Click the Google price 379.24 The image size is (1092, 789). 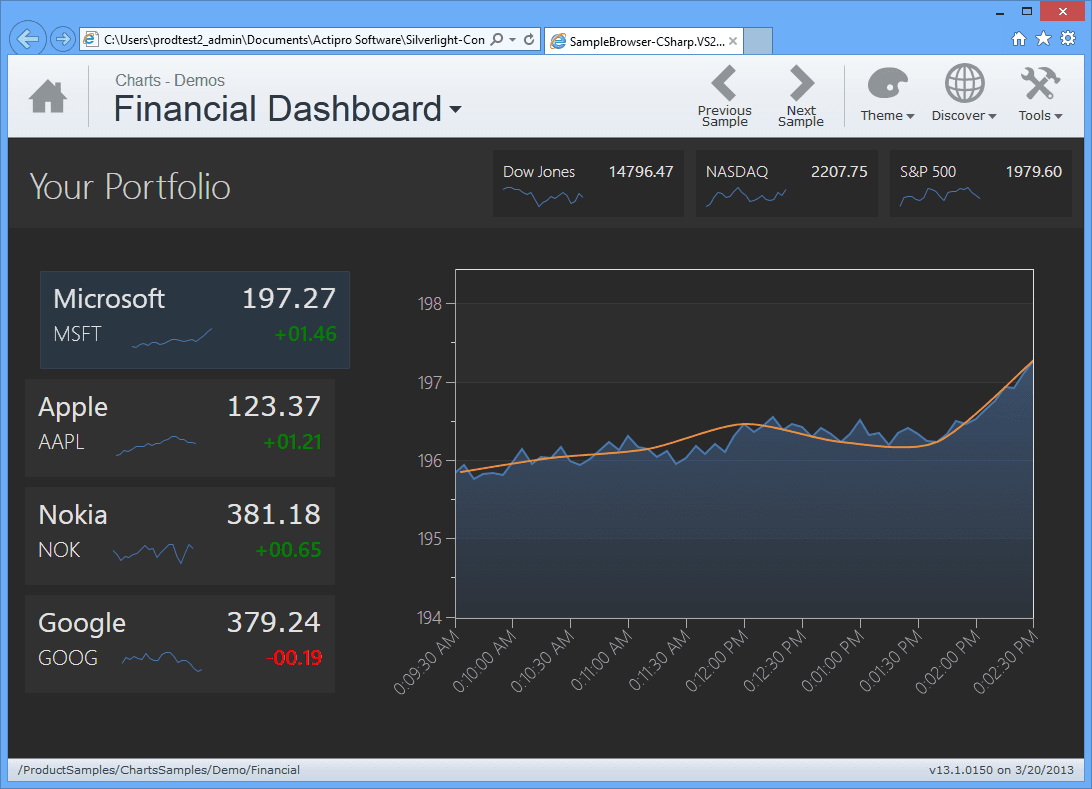(x=274, y=623)
